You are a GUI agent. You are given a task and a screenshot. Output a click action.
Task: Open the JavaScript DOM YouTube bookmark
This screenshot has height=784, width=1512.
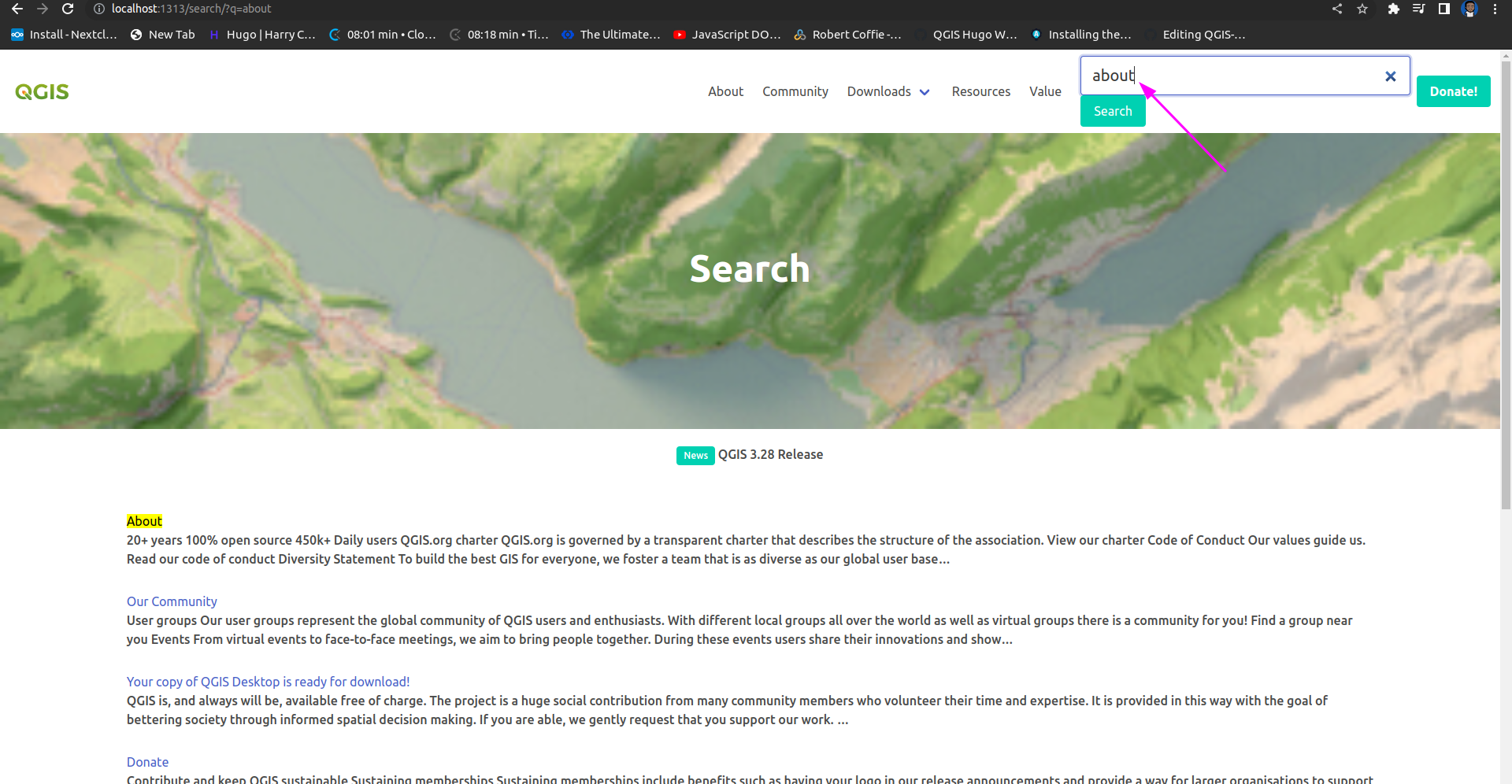pos(726,34)
